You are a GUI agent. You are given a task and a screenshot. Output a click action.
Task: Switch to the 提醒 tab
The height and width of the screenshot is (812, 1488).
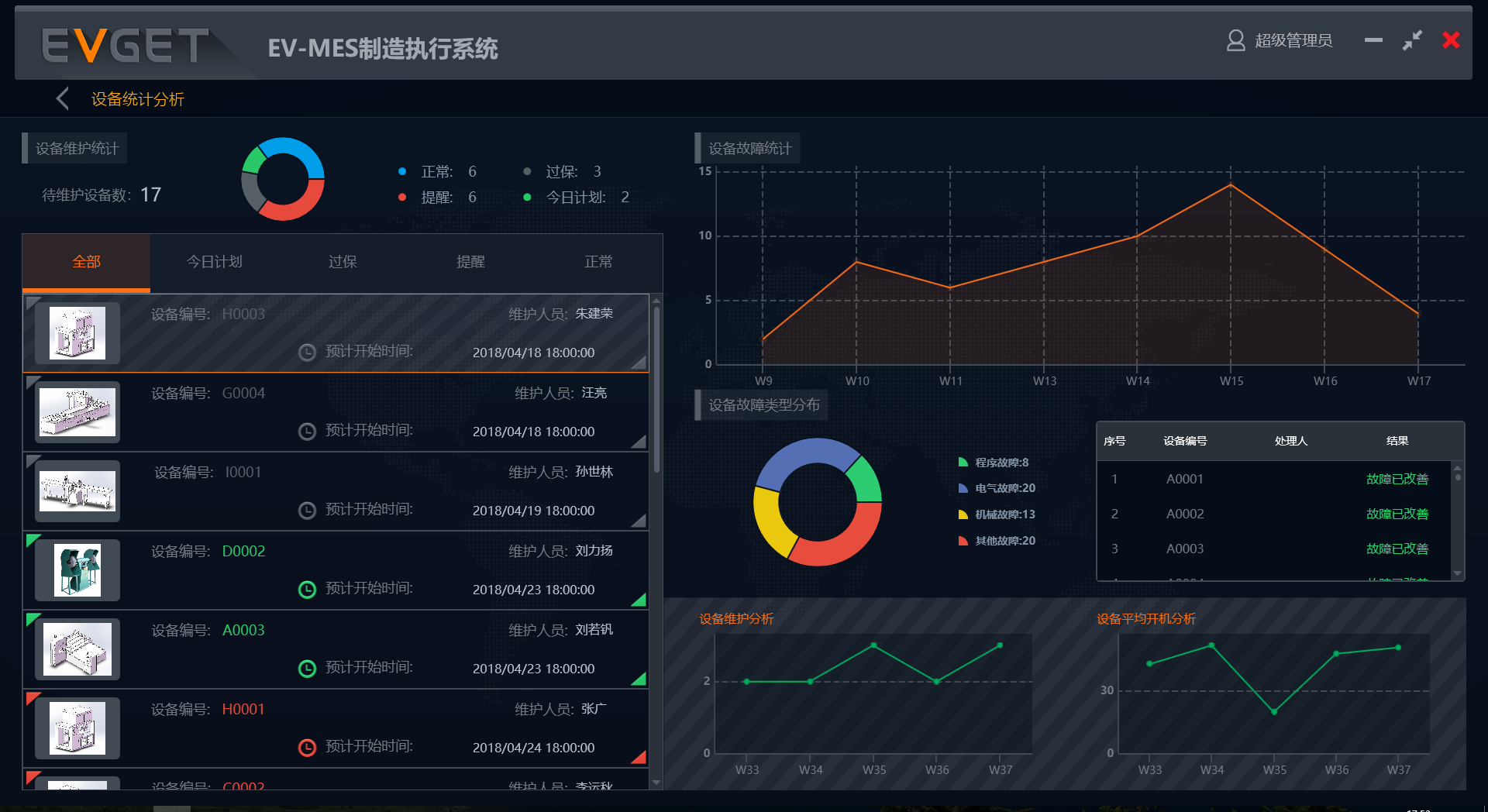pyautogui.click(x=470, y=262)
